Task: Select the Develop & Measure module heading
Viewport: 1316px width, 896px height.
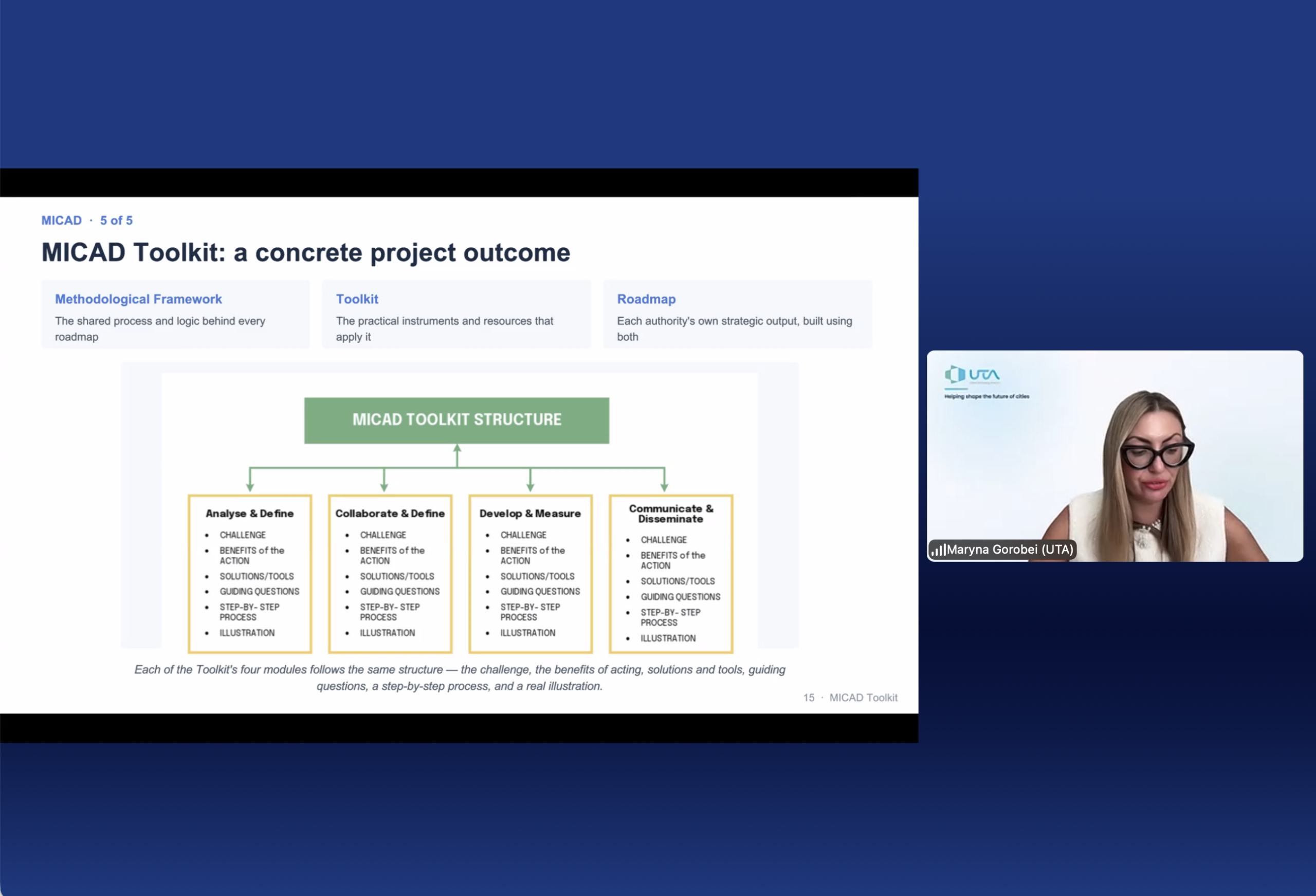Action: [x=530, y=513]
